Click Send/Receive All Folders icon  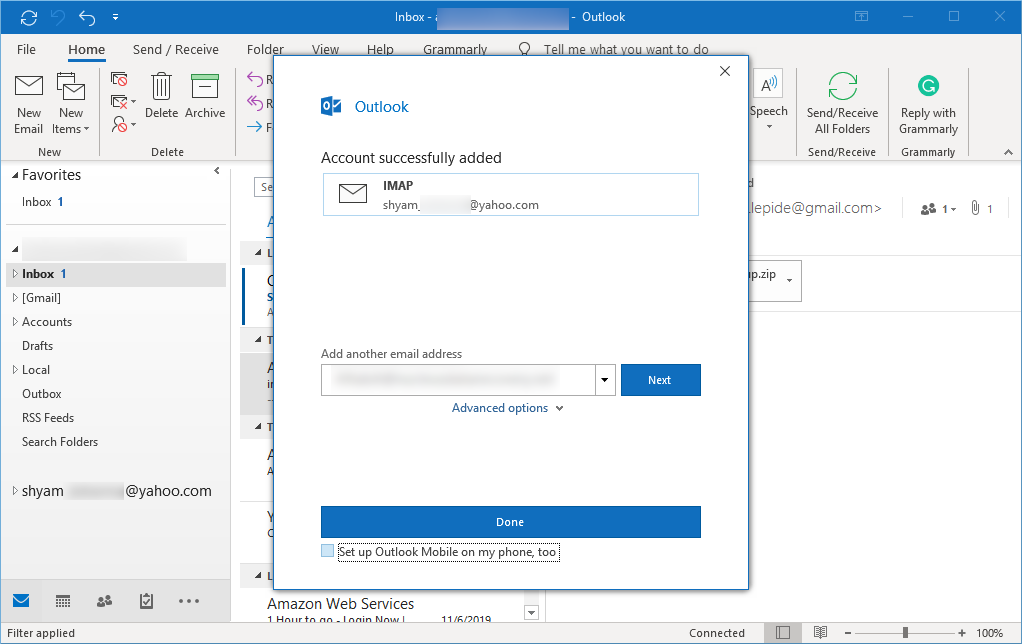coord(842,85)
